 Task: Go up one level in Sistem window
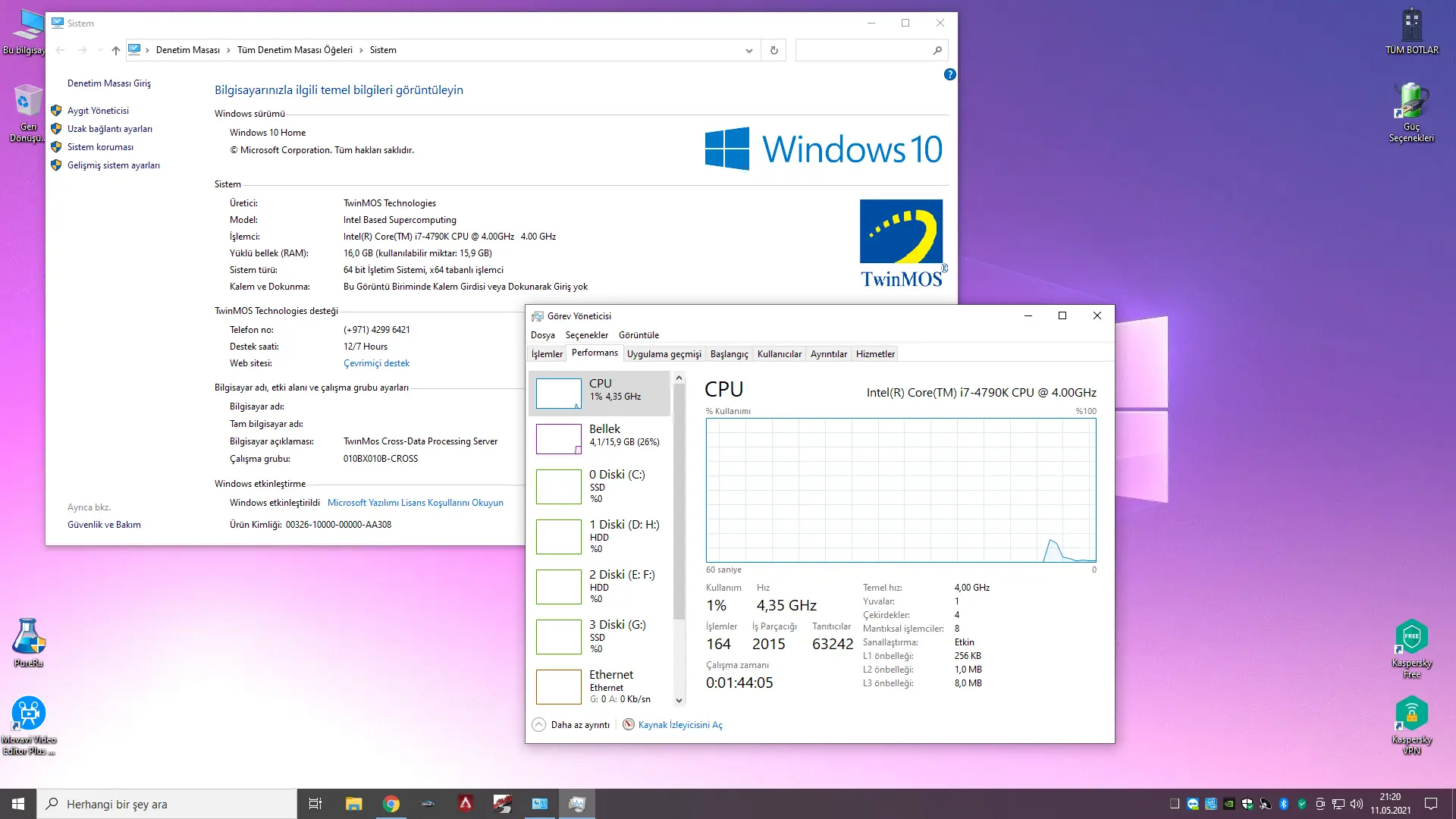115,50
